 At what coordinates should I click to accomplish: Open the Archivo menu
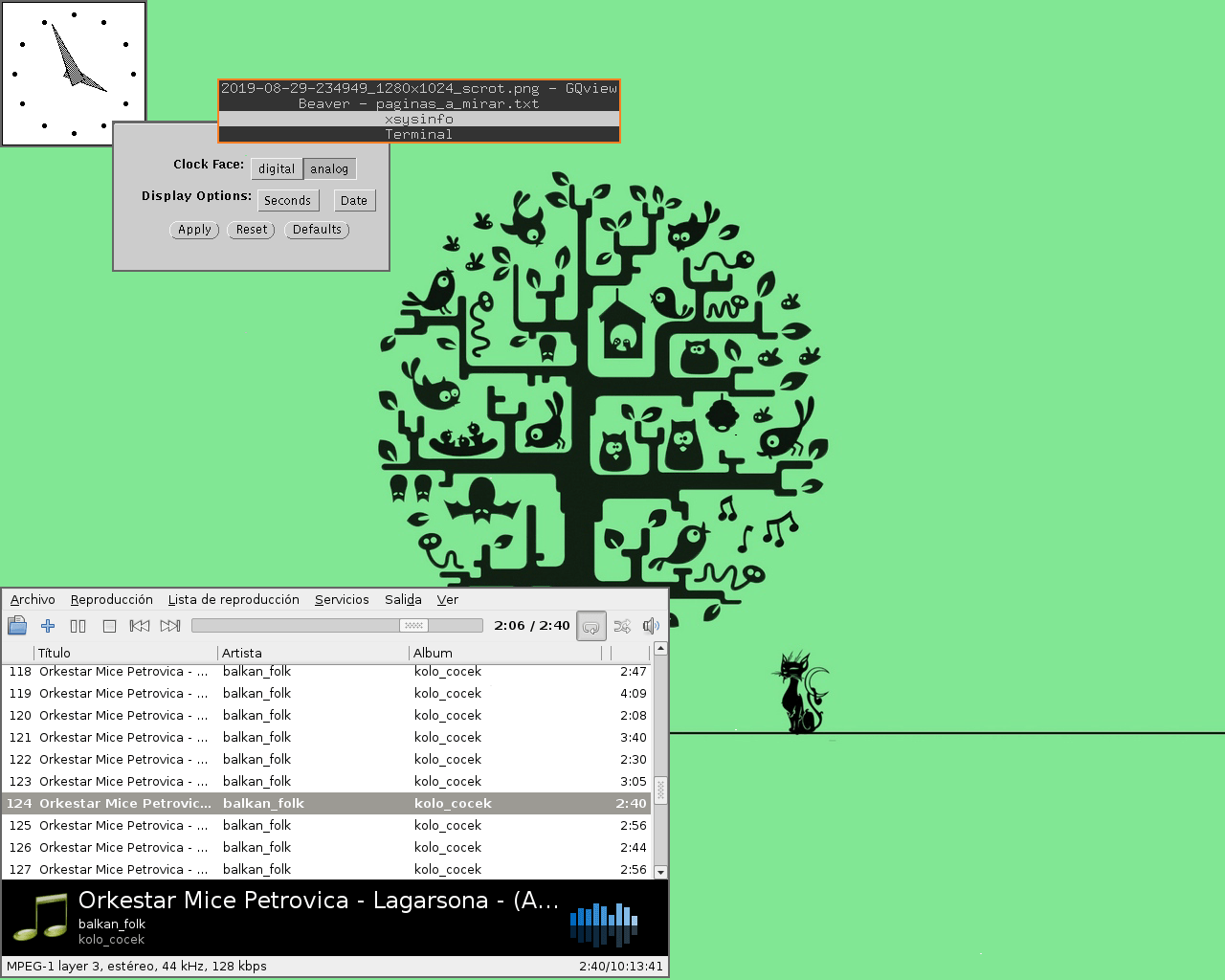coord(33,599)
